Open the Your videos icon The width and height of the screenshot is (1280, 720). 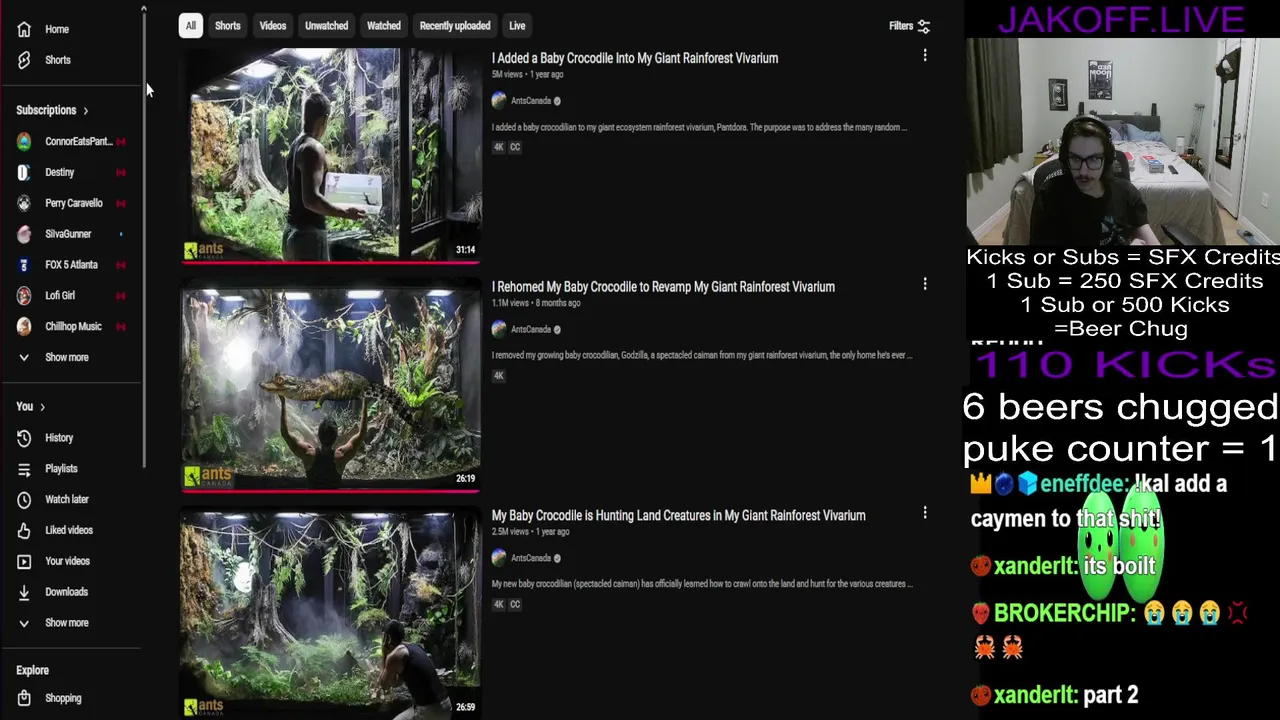click(24, 561)
